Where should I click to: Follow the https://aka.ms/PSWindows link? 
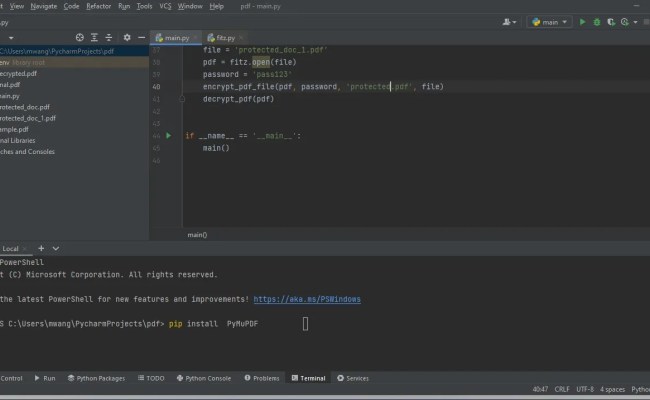click(307, 299)
